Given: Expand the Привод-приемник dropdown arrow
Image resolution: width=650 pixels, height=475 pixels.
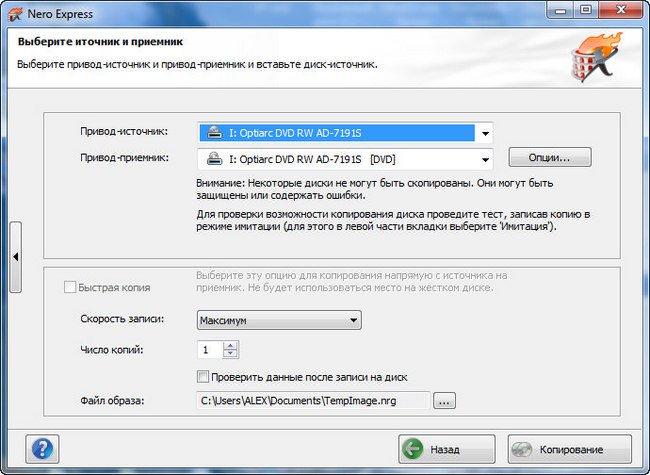Looking at the screenshot, I should click(x=485, y=160).
